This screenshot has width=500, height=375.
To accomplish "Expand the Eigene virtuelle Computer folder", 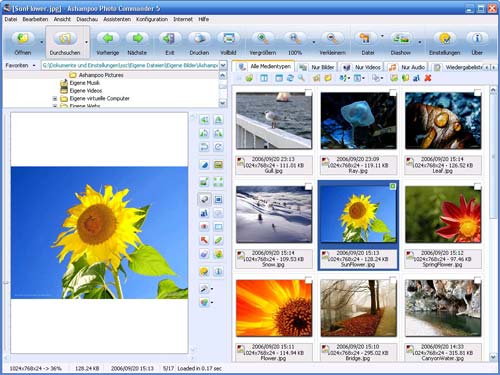I will 55,99.
